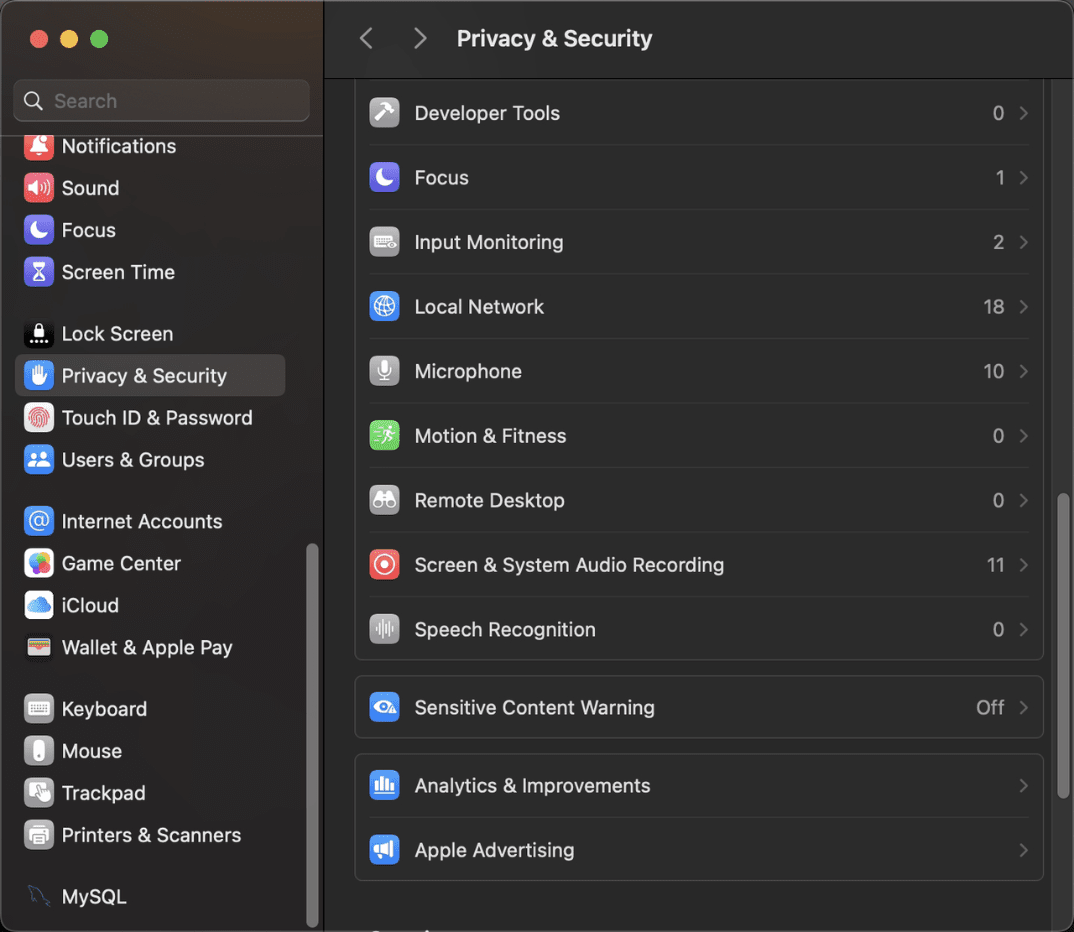Open Mouse settings from sidebar
The image size is (1074, 932).
tap(150, 751)
